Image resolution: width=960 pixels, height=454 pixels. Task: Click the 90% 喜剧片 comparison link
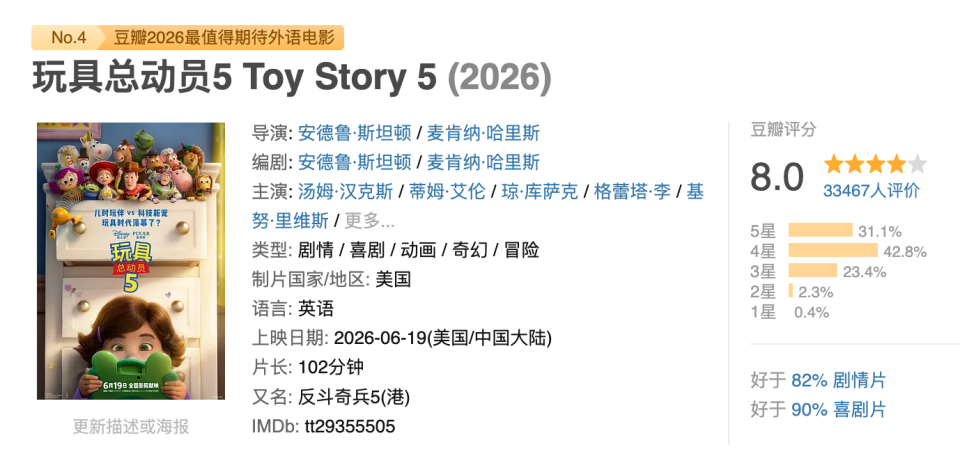pyautogui.click(x=838, y=410)
